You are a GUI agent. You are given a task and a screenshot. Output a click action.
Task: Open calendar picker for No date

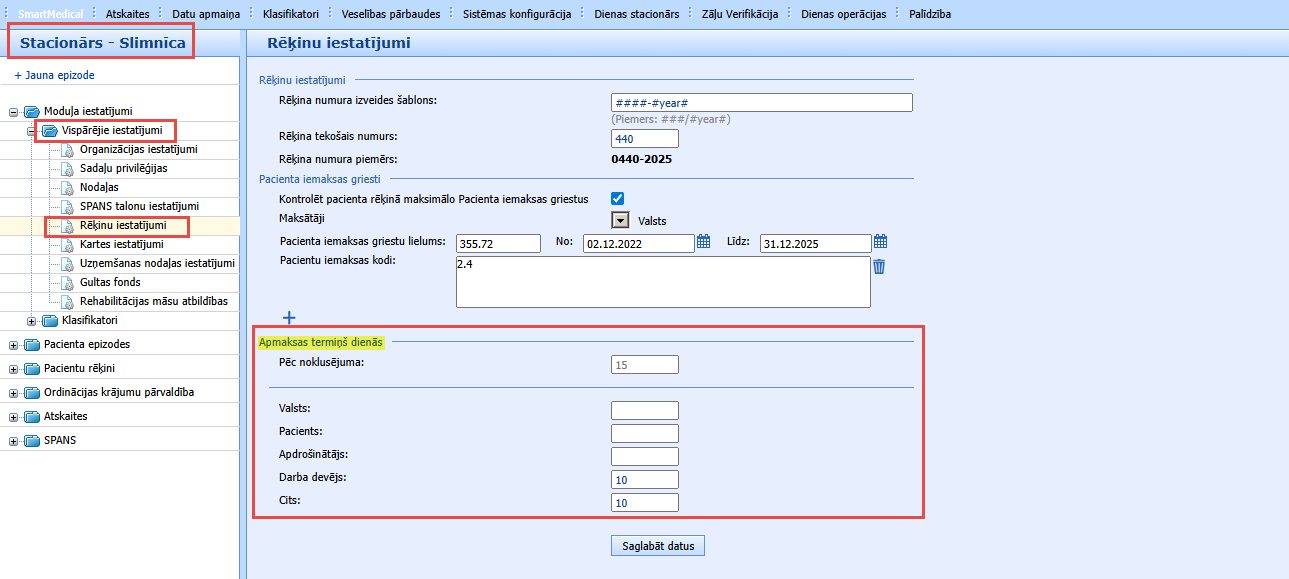[x=703, y=242]
